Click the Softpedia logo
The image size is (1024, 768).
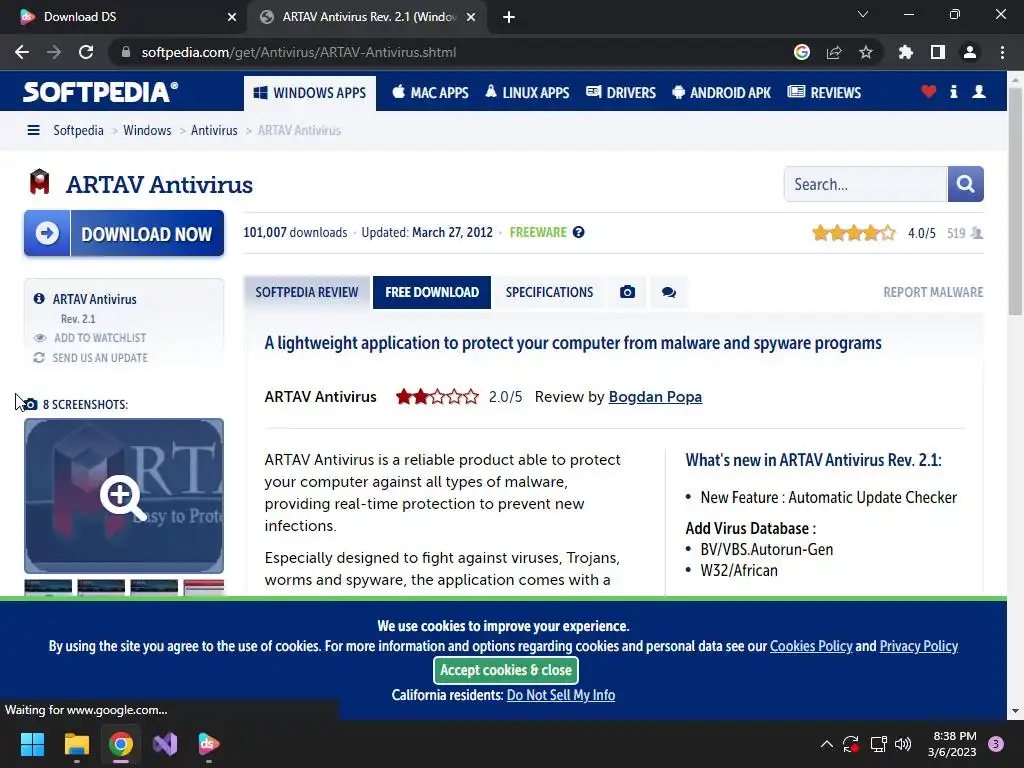pyautogui.click(x=100, y=92)
